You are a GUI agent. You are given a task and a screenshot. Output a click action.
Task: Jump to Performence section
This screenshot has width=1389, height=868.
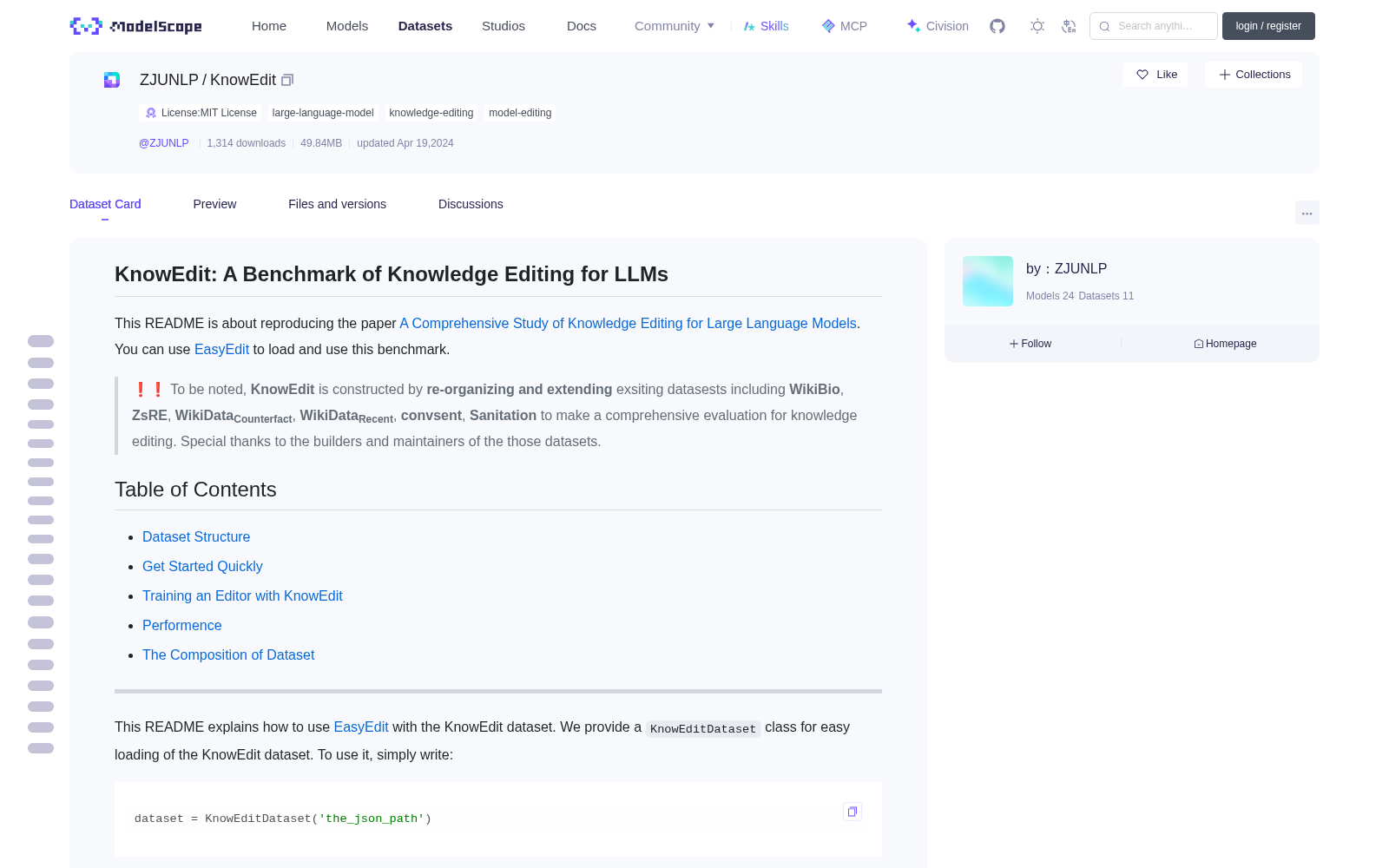pos(181,625)
